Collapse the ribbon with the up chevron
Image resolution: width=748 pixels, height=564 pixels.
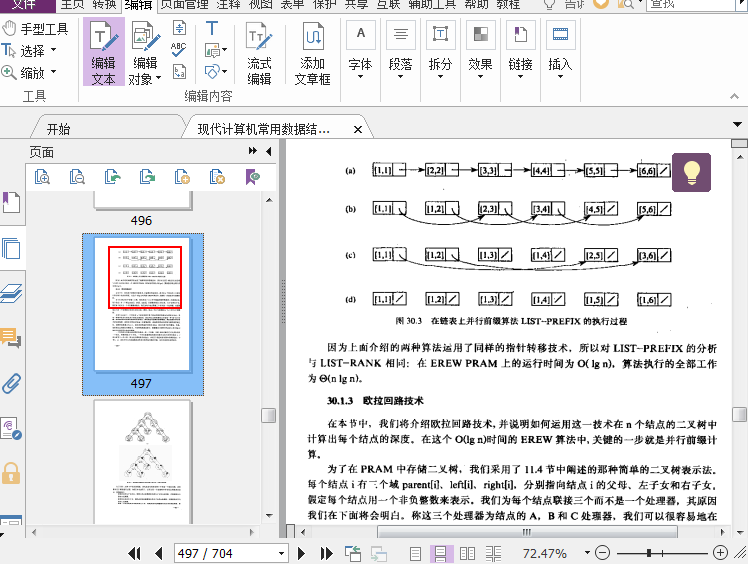(734, 96)
